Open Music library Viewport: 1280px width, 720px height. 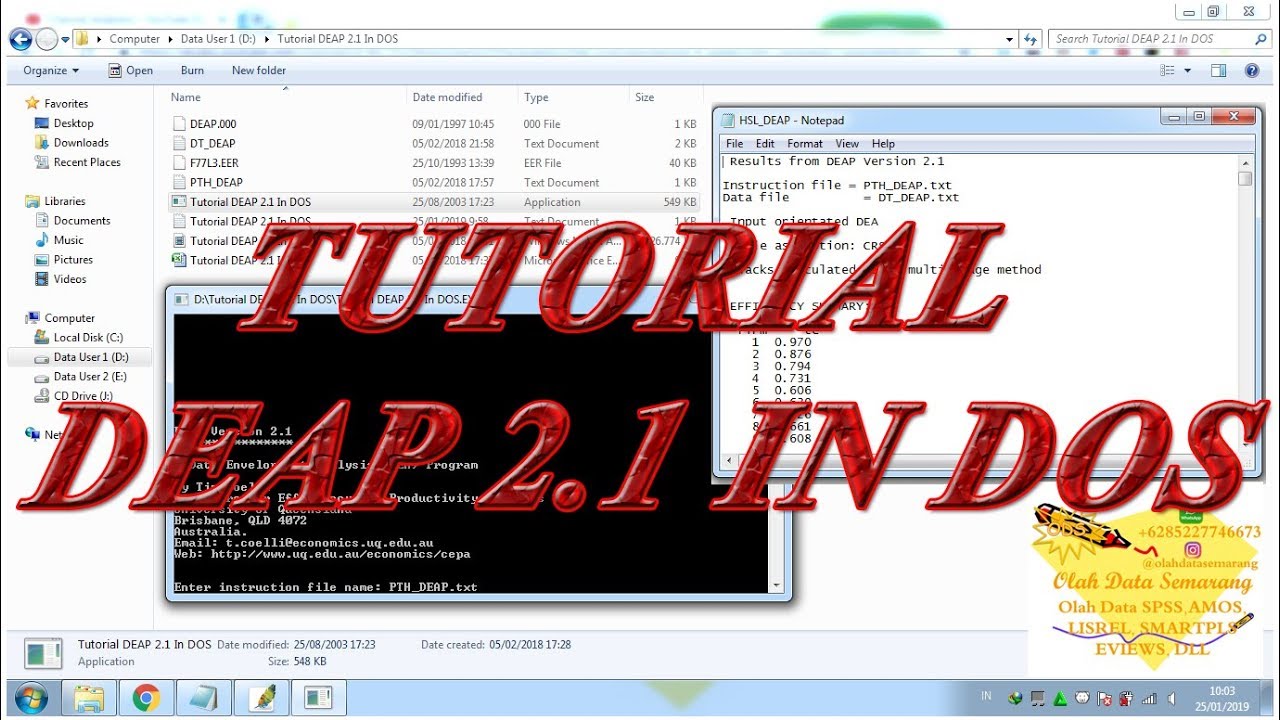click(x=68, y=240)
